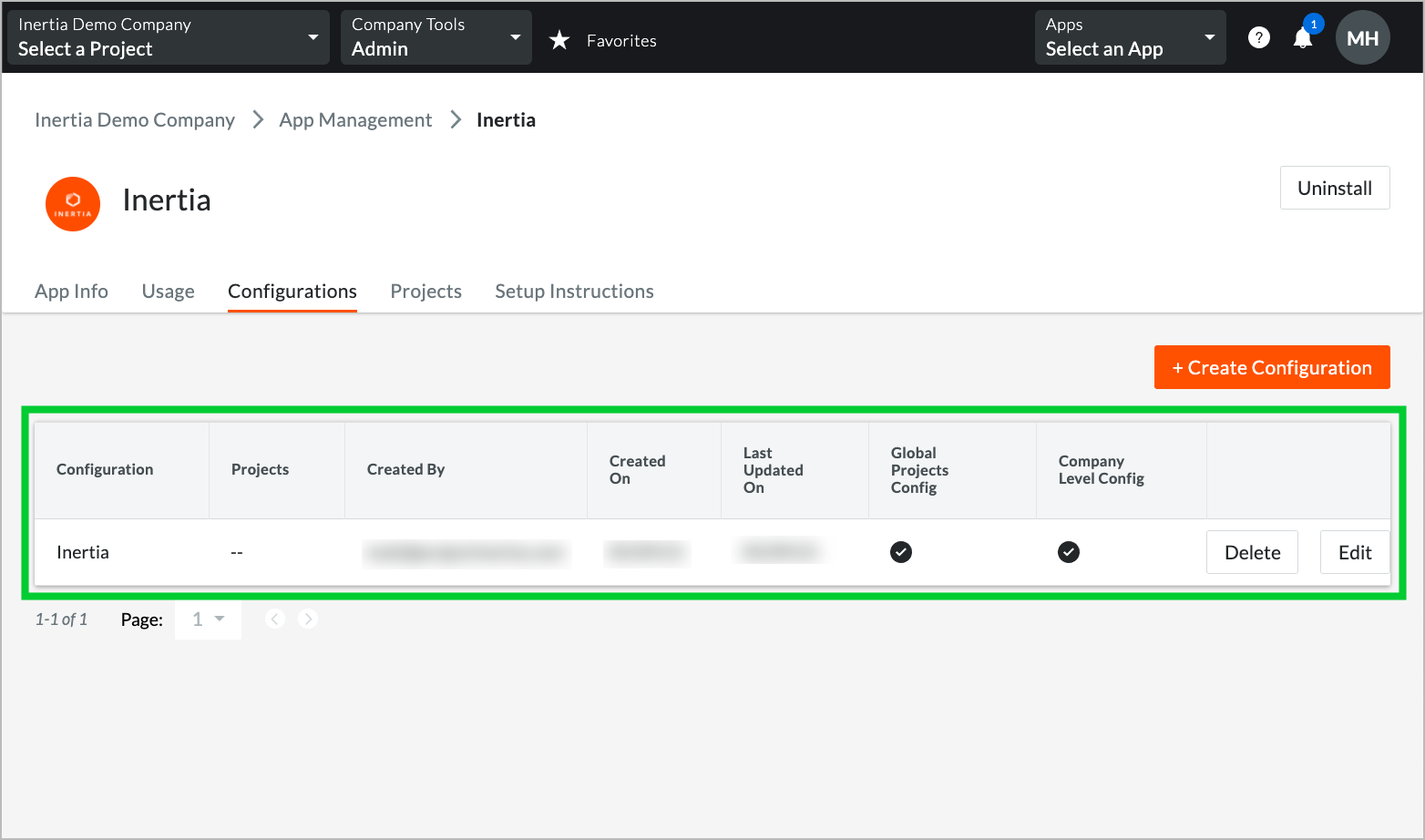This screenshot has height=840, width=1425.
Task: Click the Inertia app title heading
Action: tap(167, 200)
